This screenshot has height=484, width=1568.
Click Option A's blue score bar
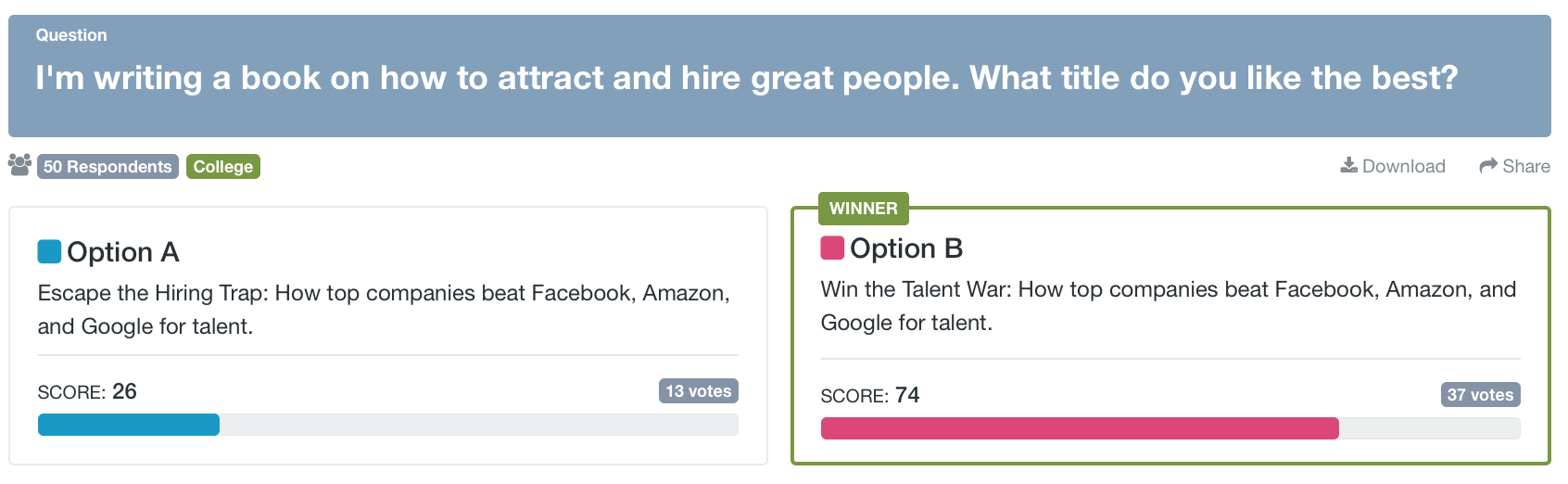[x=129, y=425]
